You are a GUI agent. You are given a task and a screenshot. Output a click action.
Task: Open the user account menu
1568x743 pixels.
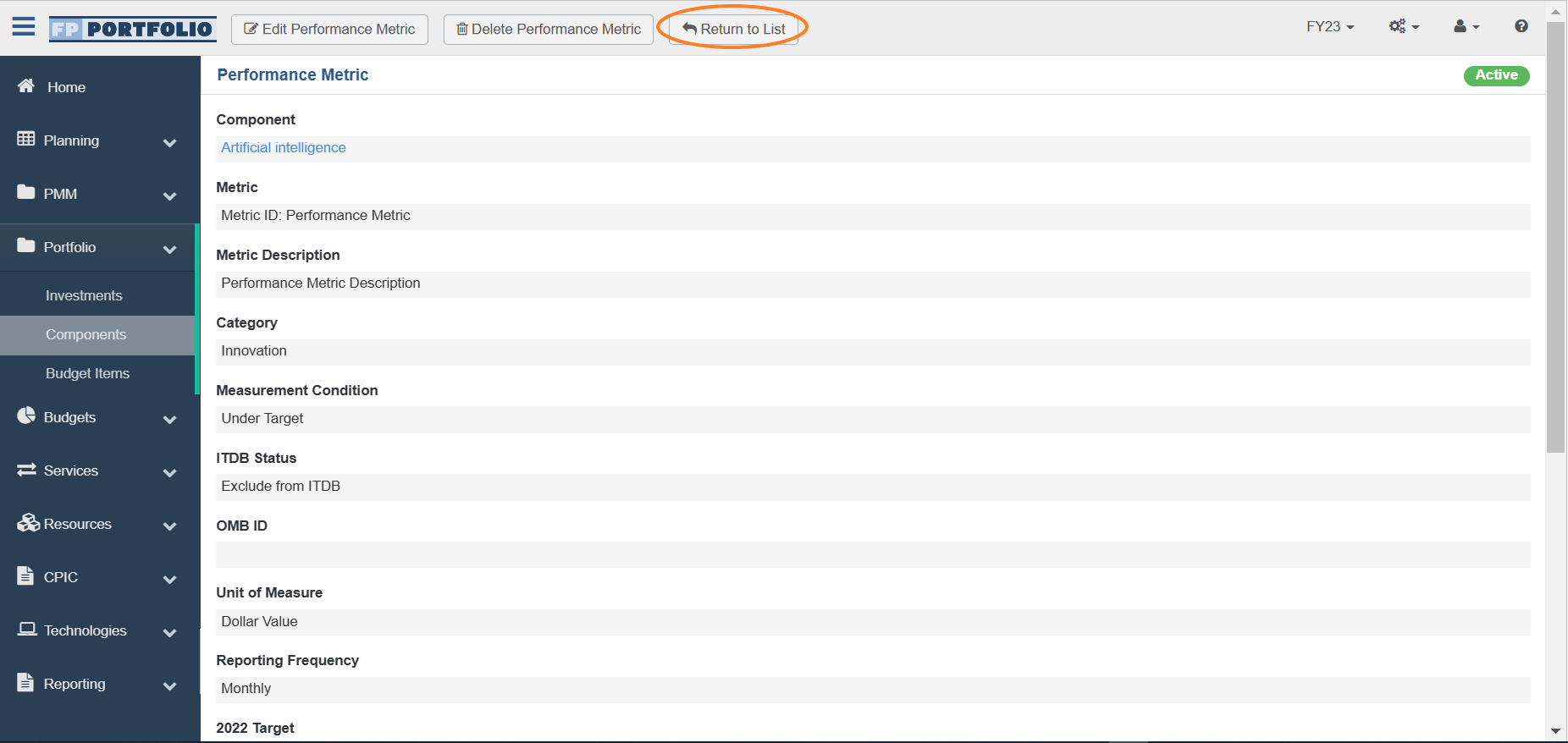point(1466,26)
